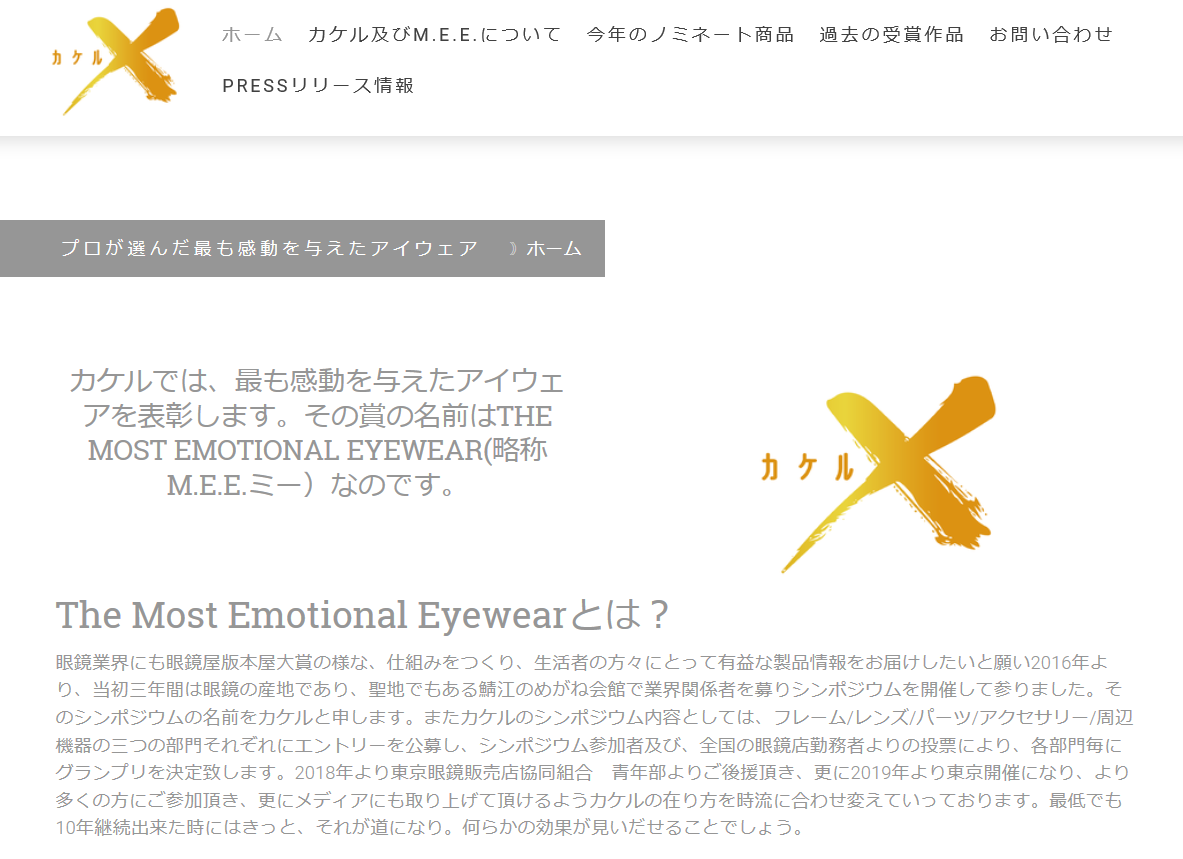Click the line starting グランプリを決定致します。2018年
The height and width of the screenshot is (859, 1183).
(592, 772)
